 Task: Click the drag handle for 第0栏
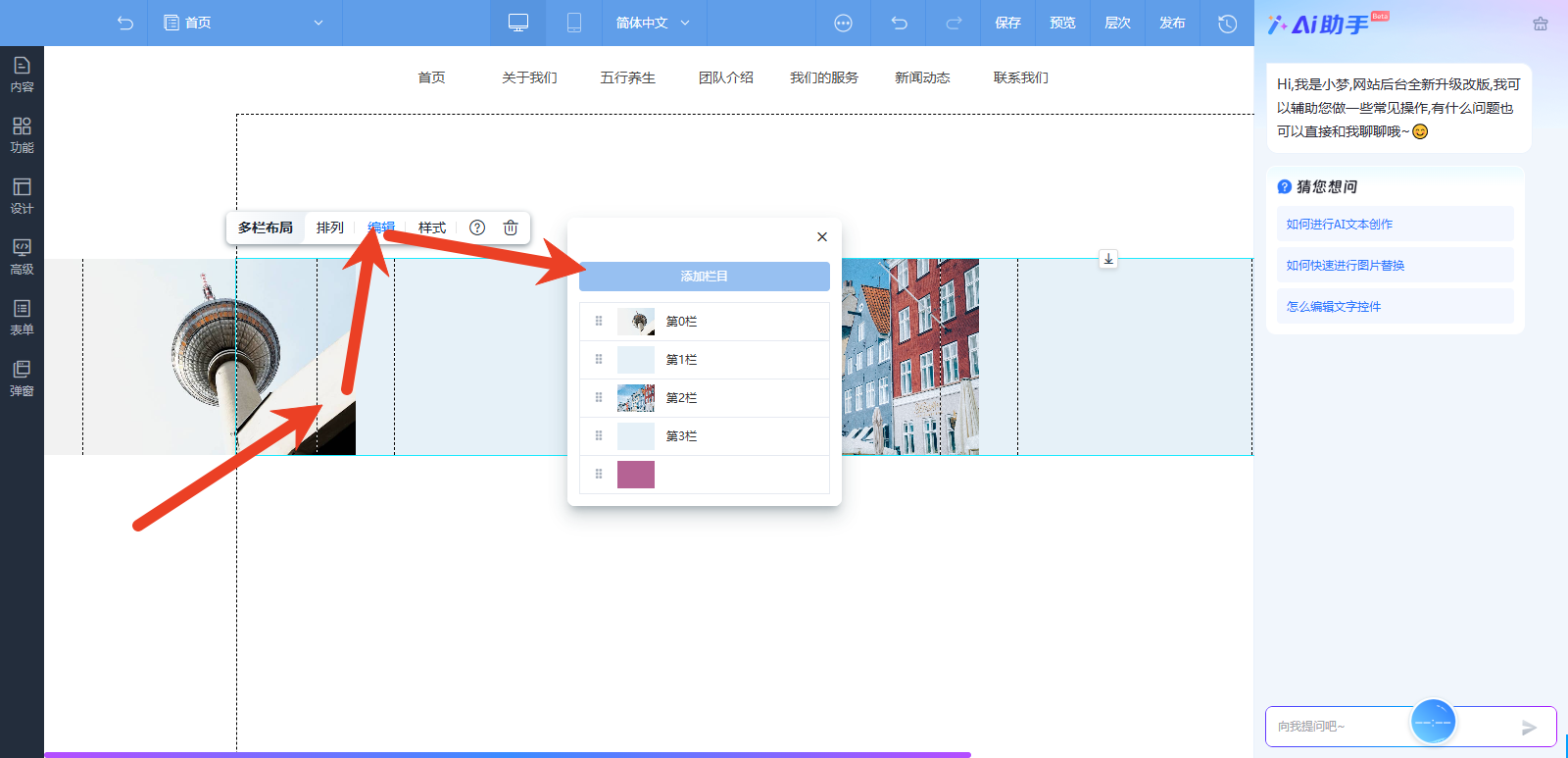click(x=599, y=321)
